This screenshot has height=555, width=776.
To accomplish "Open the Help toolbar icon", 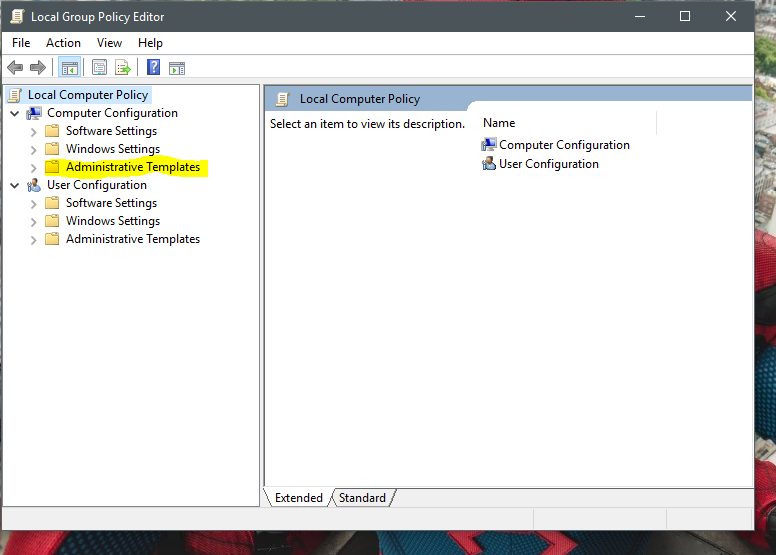I will tap(153, 67).
